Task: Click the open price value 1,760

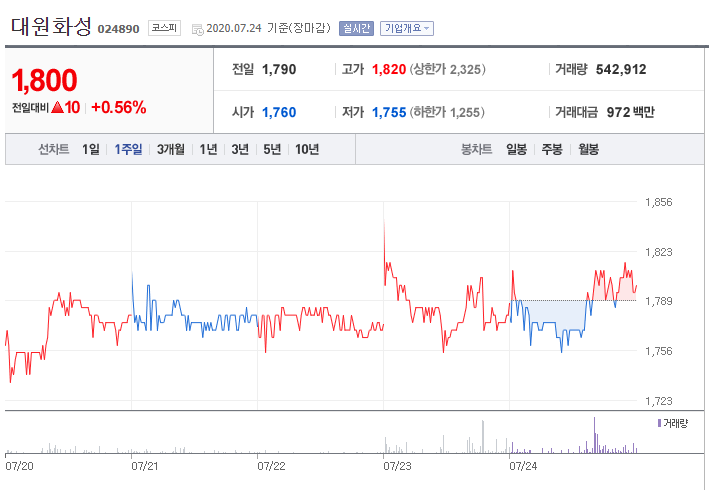Action: [279, 112]
